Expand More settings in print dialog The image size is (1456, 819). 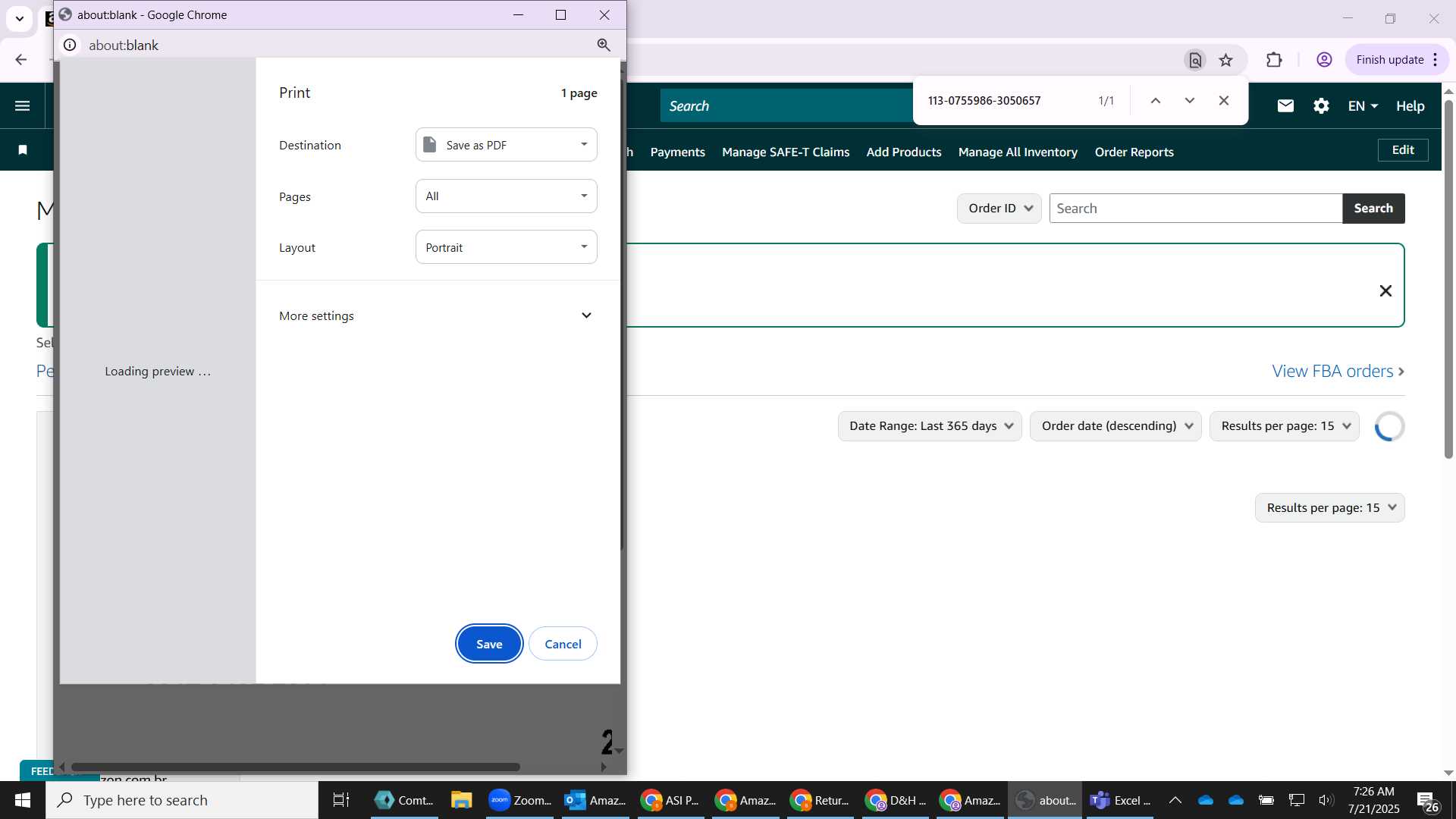[437, 315]
